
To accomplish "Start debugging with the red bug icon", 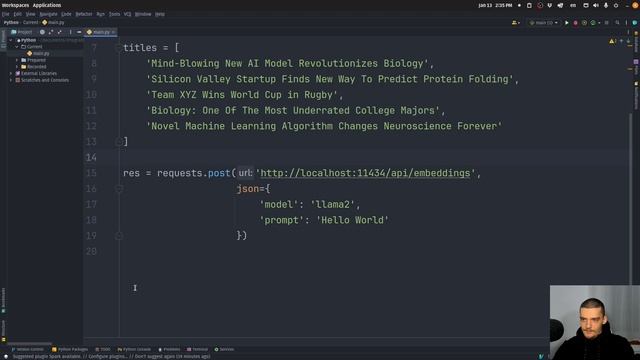I will (576, 23).
